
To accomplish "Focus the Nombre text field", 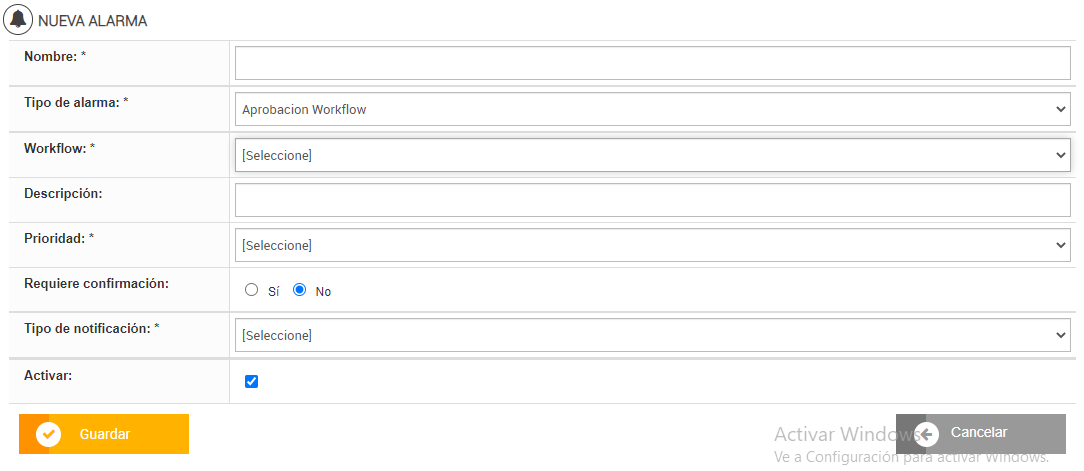I will pos(652,63).
